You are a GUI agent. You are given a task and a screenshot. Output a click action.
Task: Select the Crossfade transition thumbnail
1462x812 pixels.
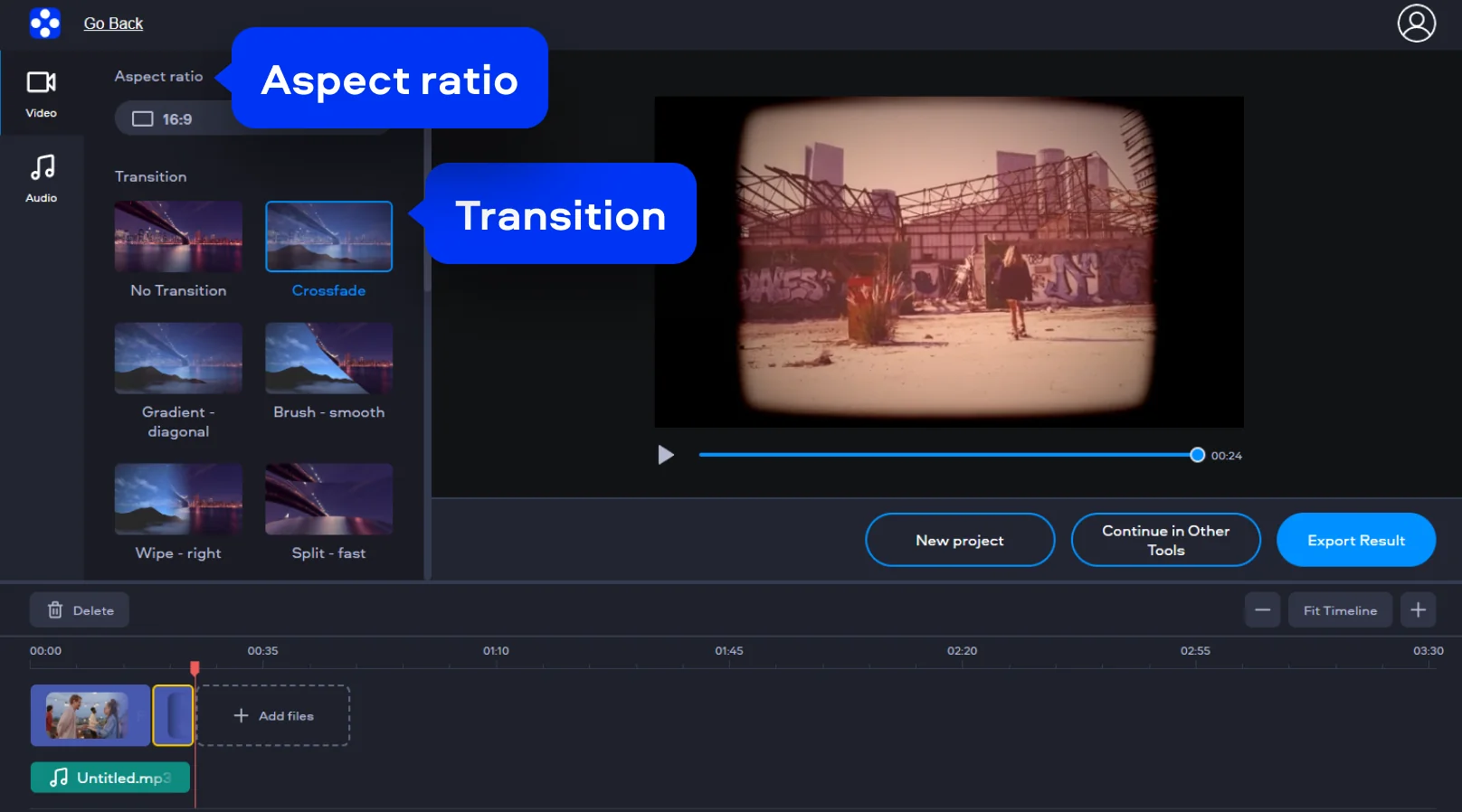click(328, 237)
